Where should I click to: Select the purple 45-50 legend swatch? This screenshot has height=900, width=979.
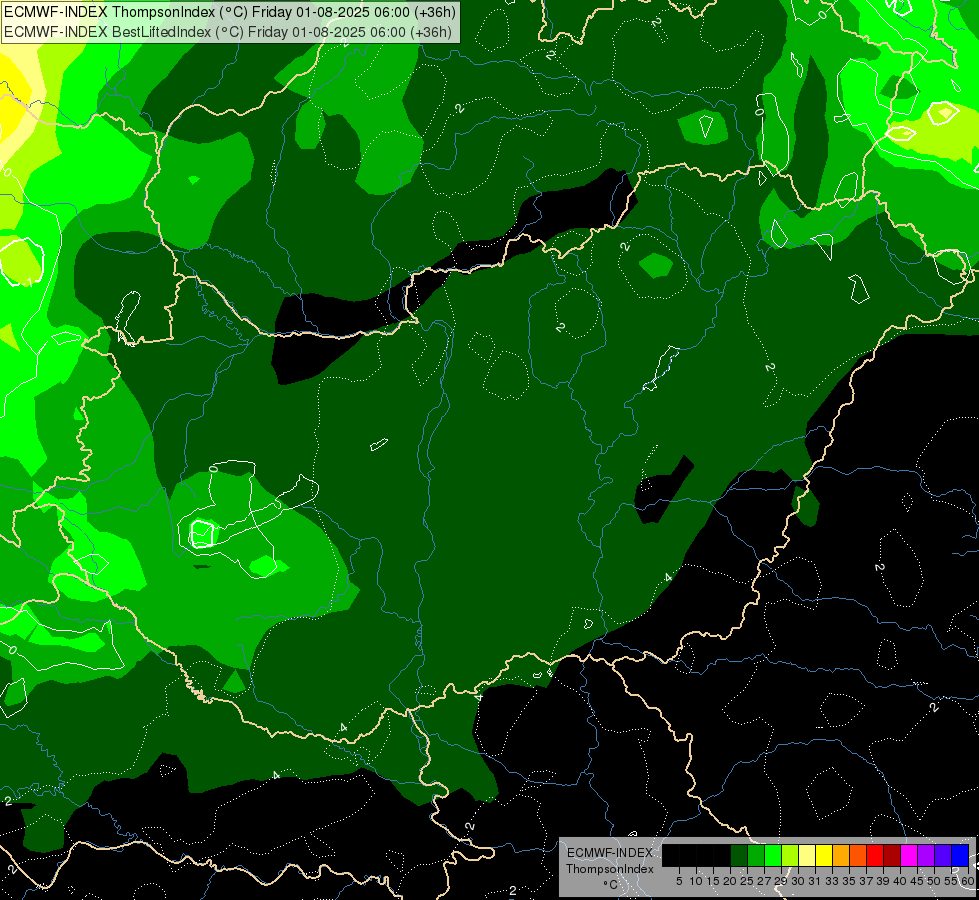926,855
